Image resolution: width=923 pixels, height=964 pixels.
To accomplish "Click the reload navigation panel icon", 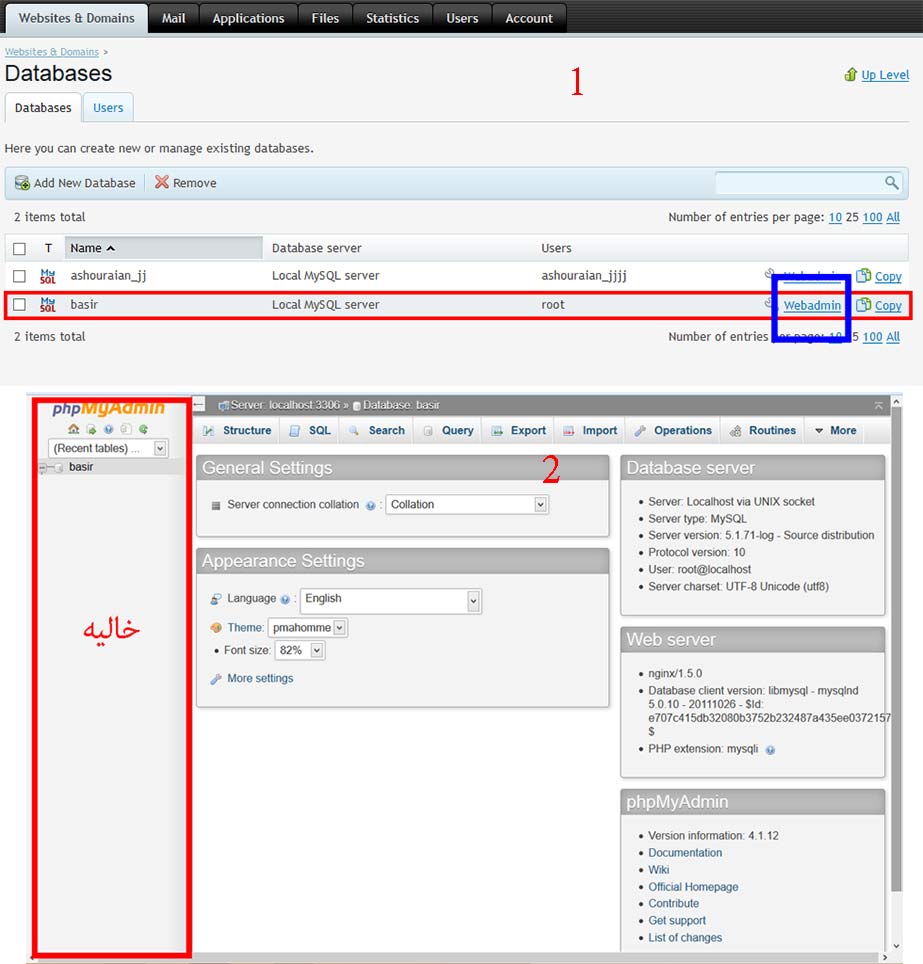I will coord(143,429).
